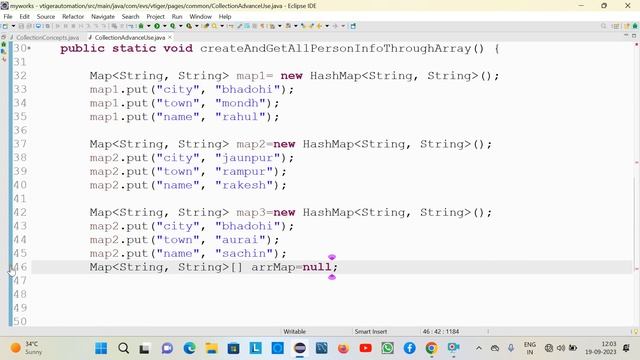Open the File menu
Viewport: 640px width, 360px height.
(x=8, y=16)
